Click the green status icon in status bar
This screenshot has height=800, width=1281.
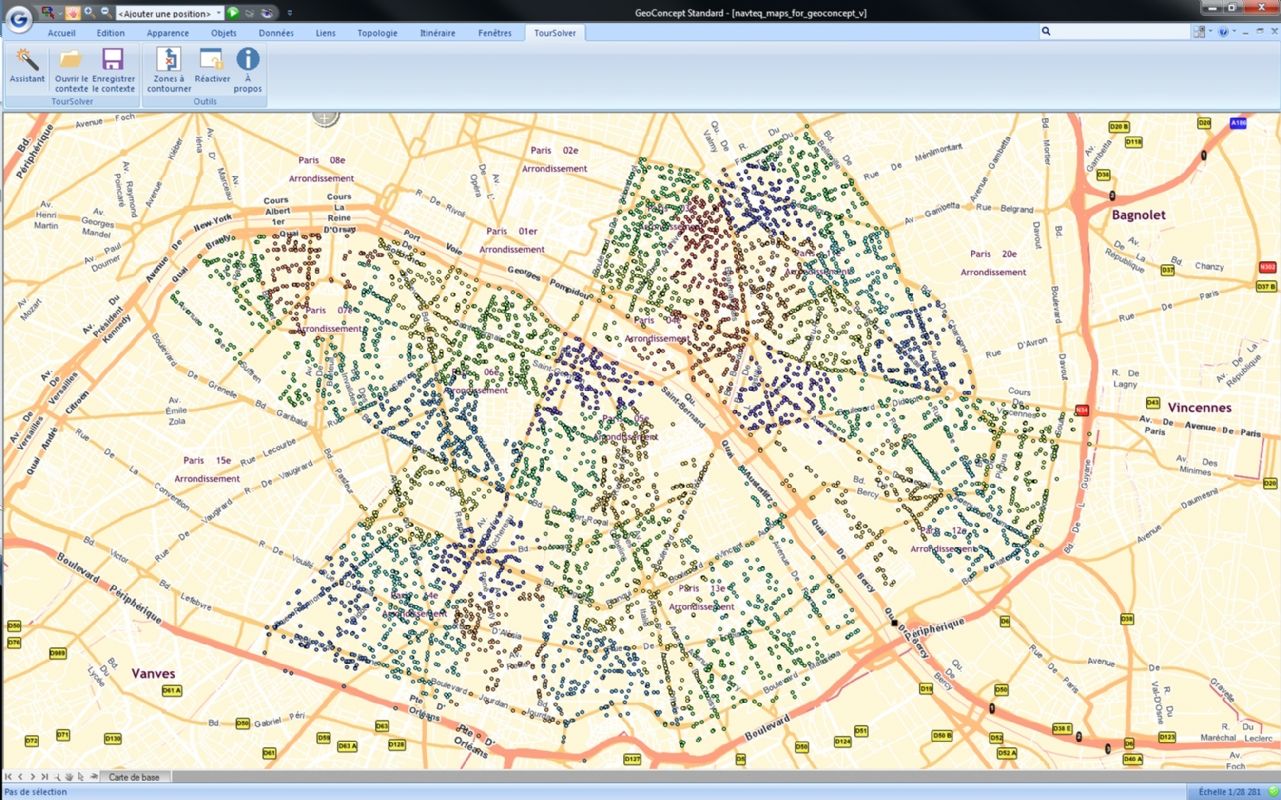click(1273, 792)
